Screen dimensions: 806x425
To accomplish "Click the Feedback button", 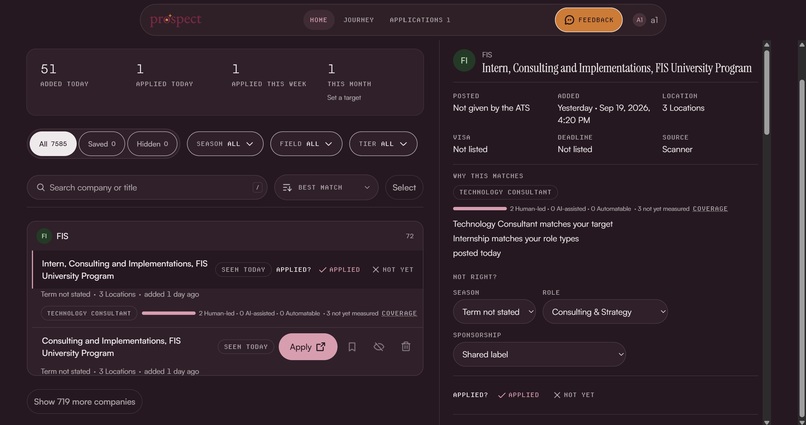I will [x=589, y=20].
